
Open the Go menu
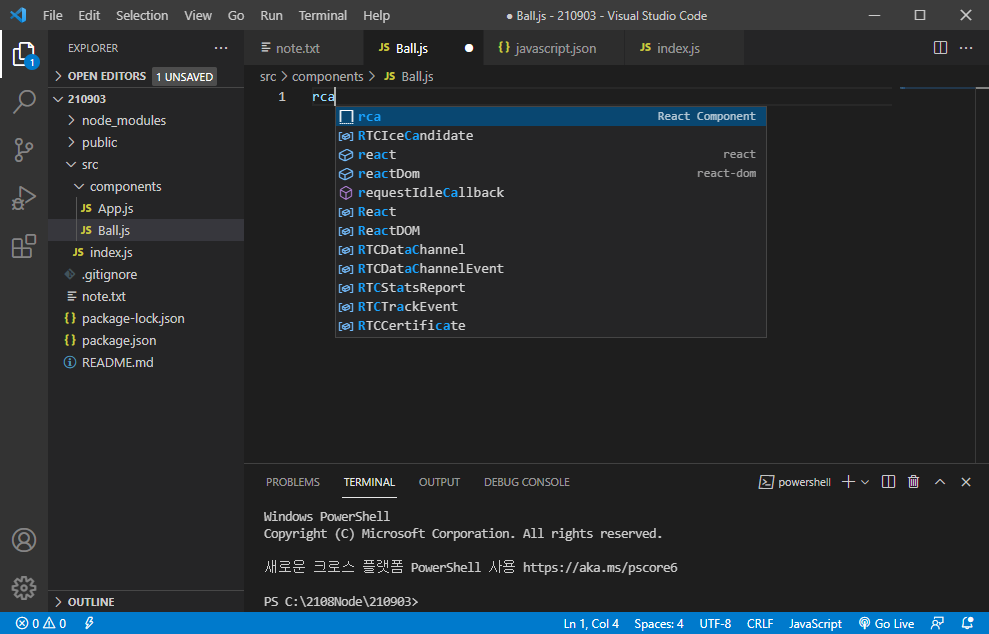(236, 15)
